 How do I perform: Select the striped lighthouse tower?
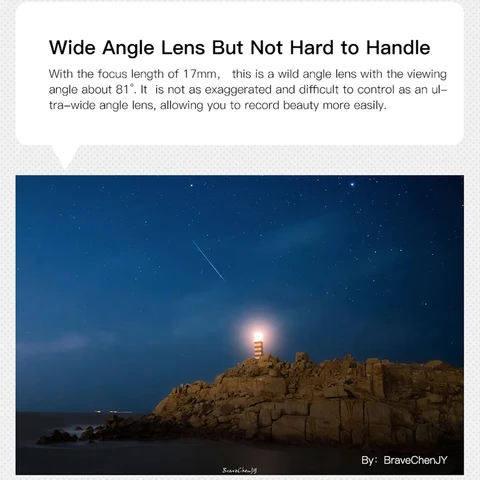(x=258, y=350)
